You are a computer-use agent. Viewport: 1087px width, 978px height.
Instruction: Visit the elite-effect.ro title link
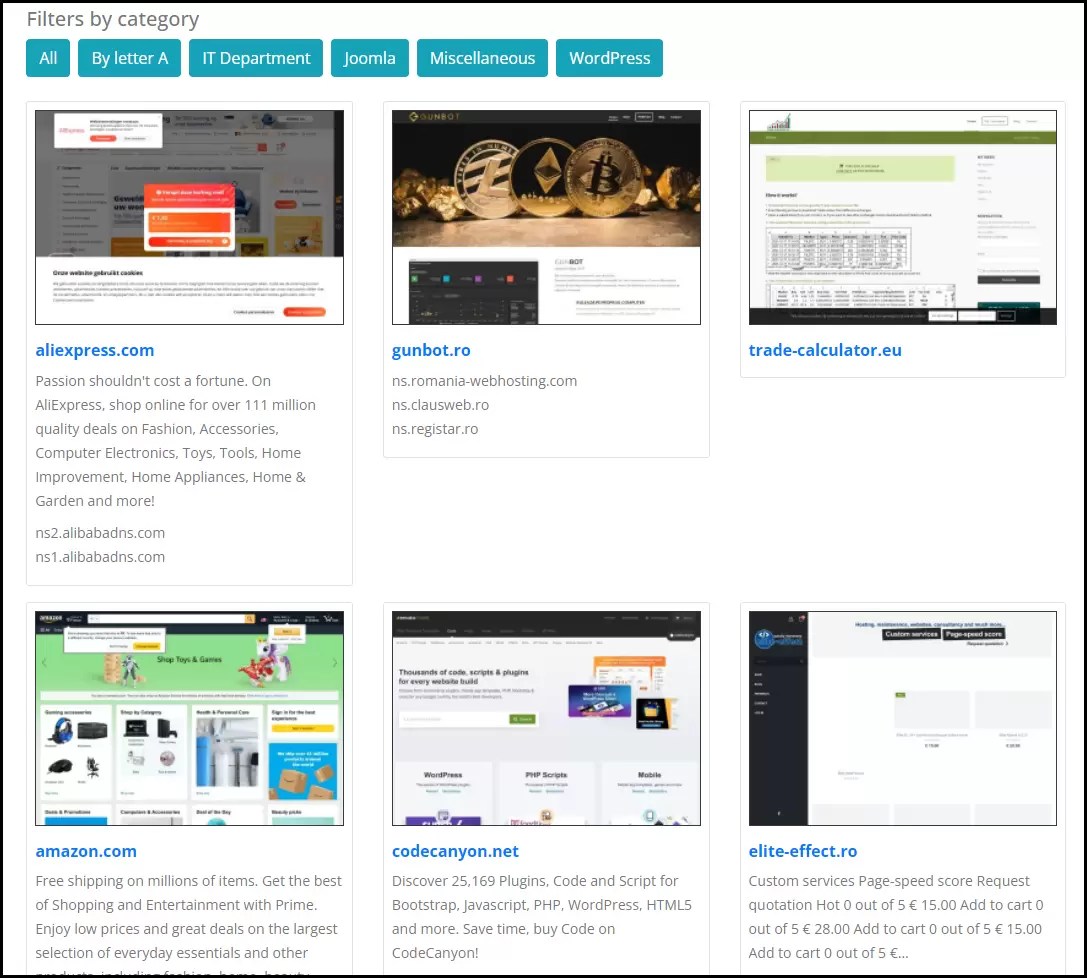(x=803, y=851)
